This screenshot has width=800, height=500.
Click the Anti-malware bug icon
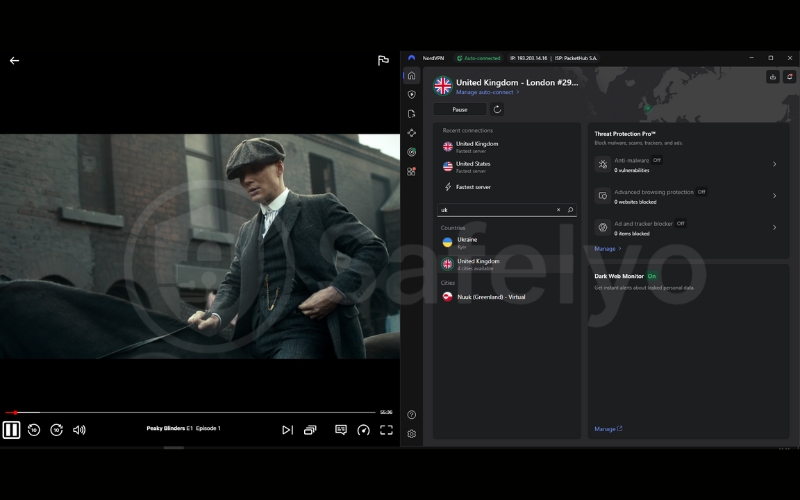[603, 164]
